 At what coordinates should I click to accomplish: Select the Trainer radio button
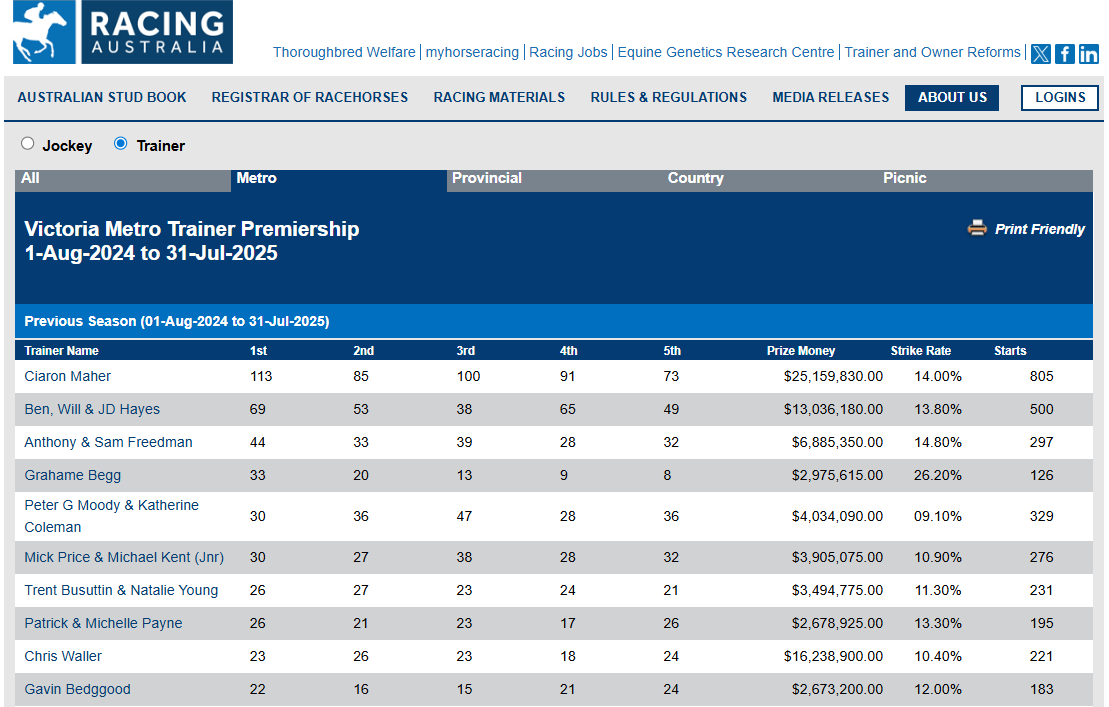[x=121, y=144]
